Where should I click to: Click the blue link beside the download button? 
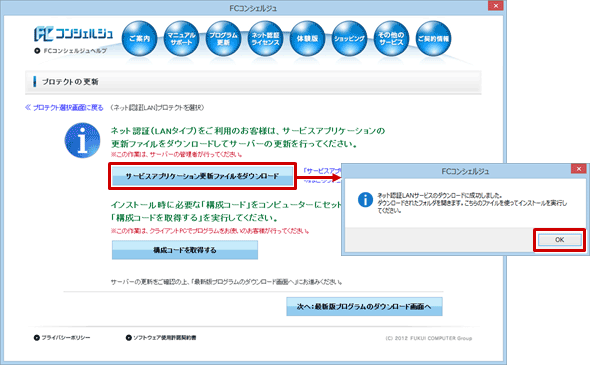pyautogui.click(x=322, y=171)
